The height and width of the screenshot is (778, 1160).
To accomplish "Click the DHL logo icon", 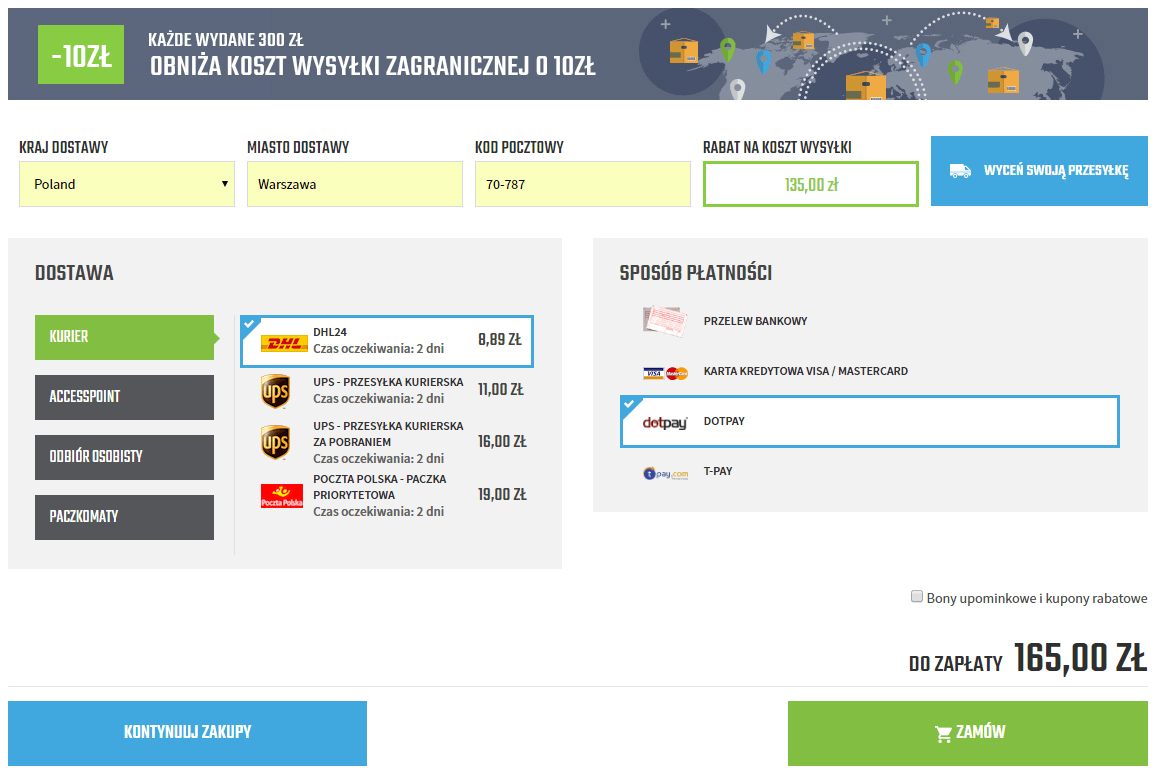I will (284, 343).
